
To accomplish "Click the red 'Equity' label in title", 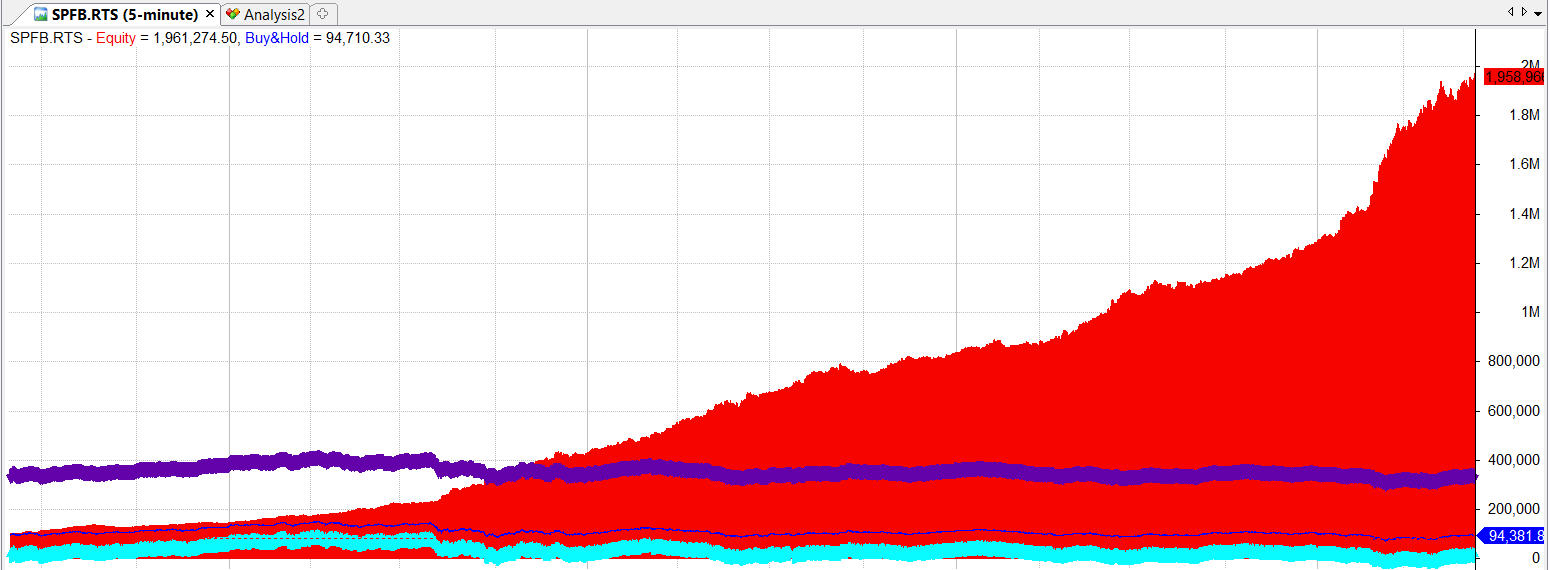I will 115,39.
